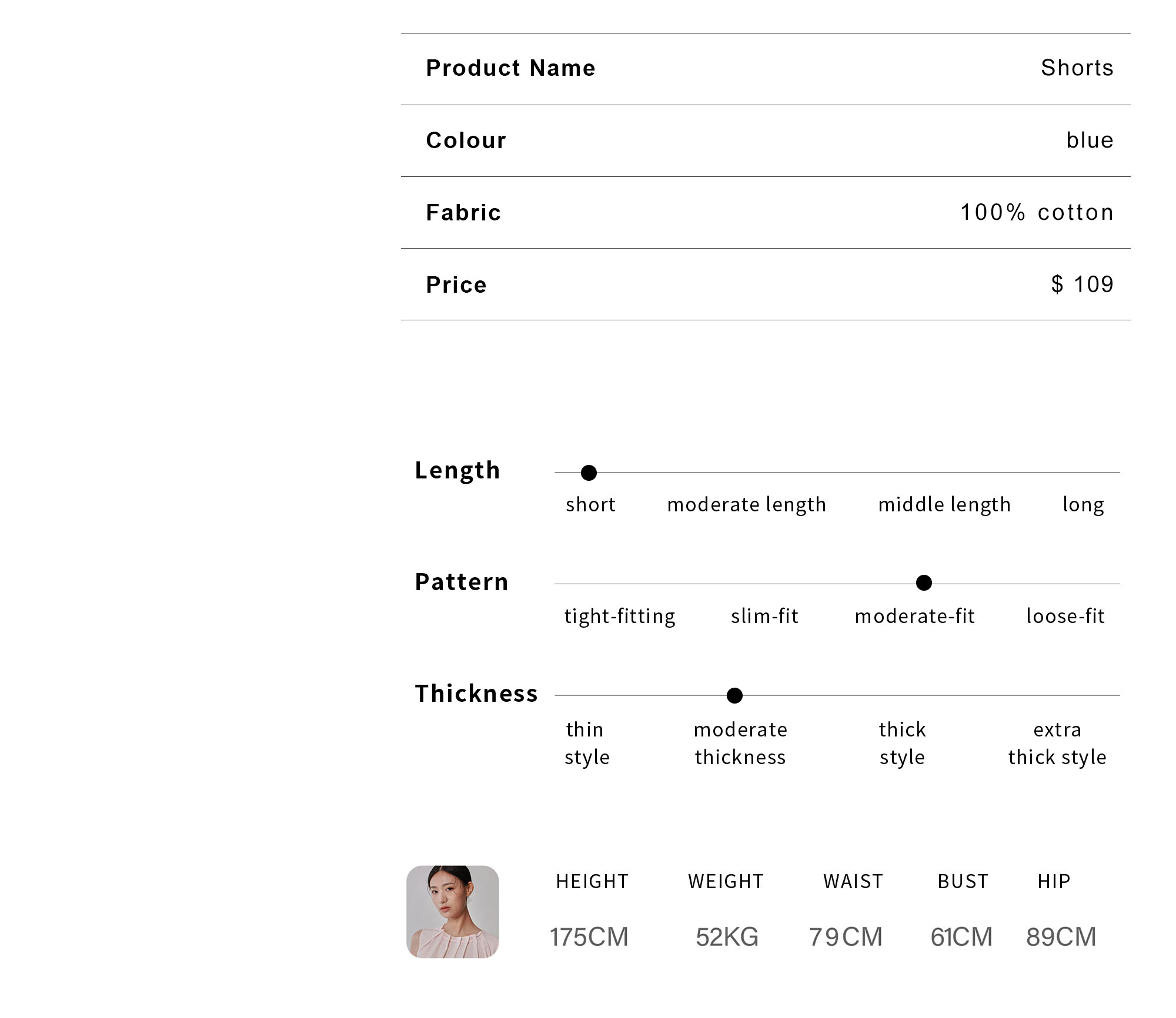
Task: Choose the 'thin style' thickness label
Action: click(x=587, y=743)
